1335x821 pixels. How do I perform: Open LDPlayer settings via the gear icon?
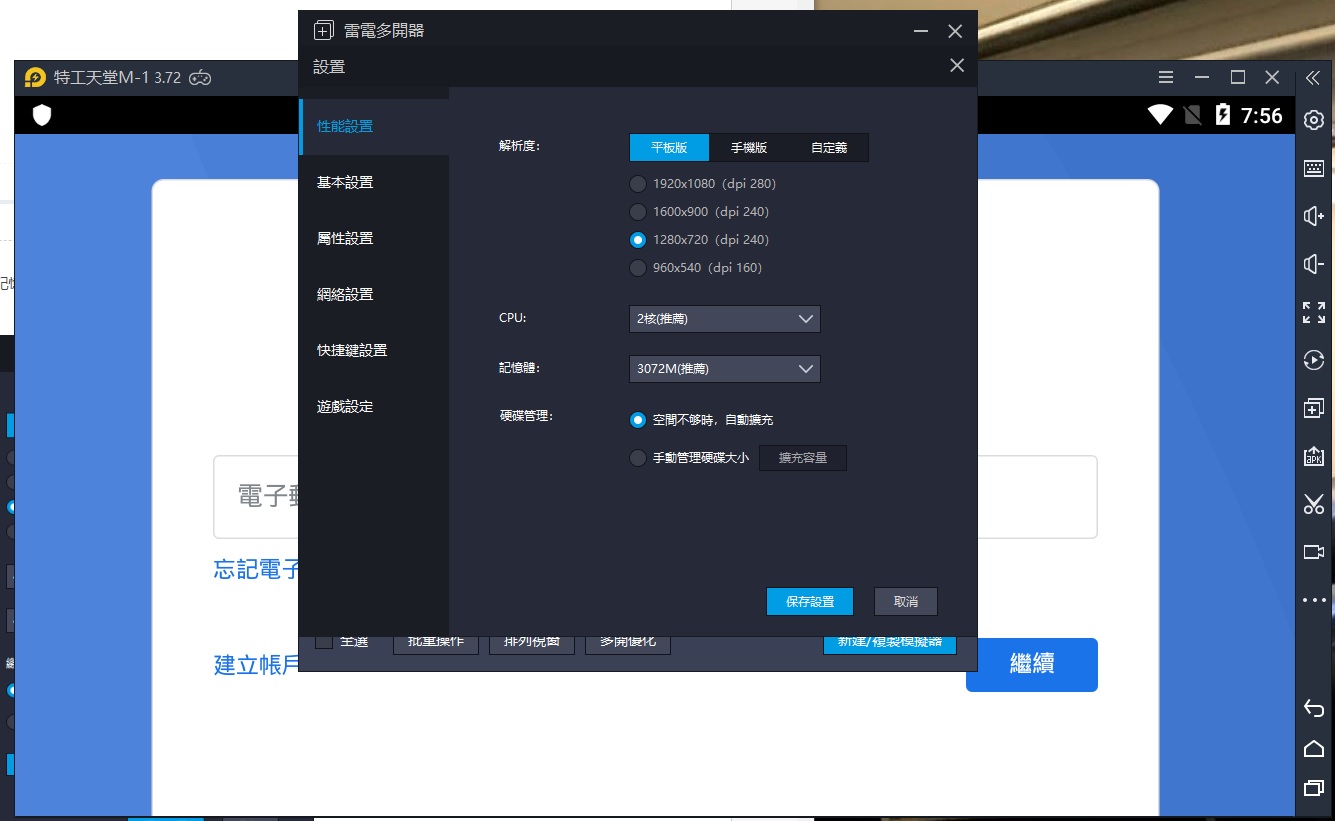(x=1314, y=119)
